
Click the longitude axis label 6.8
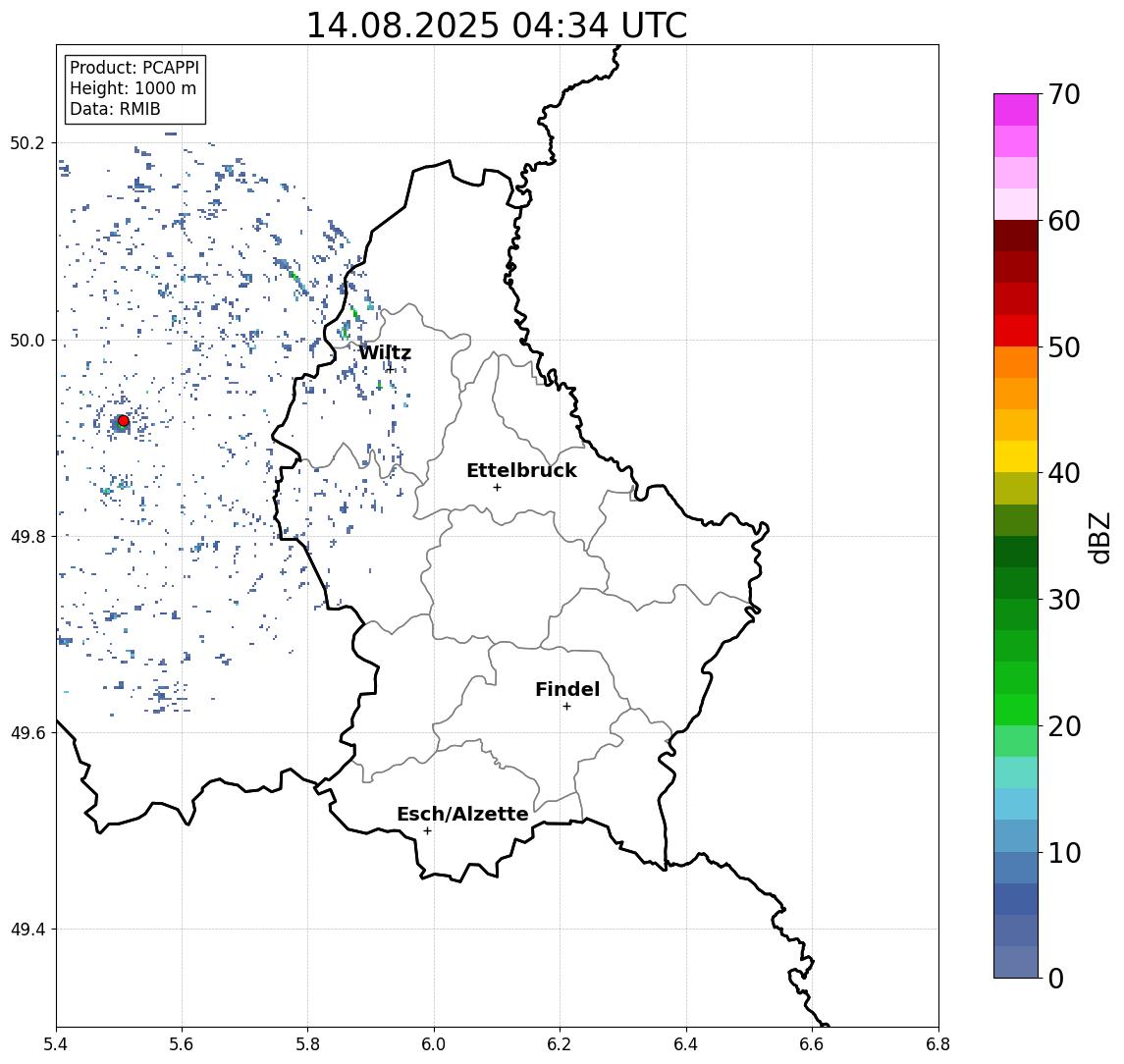point(937,1044)
